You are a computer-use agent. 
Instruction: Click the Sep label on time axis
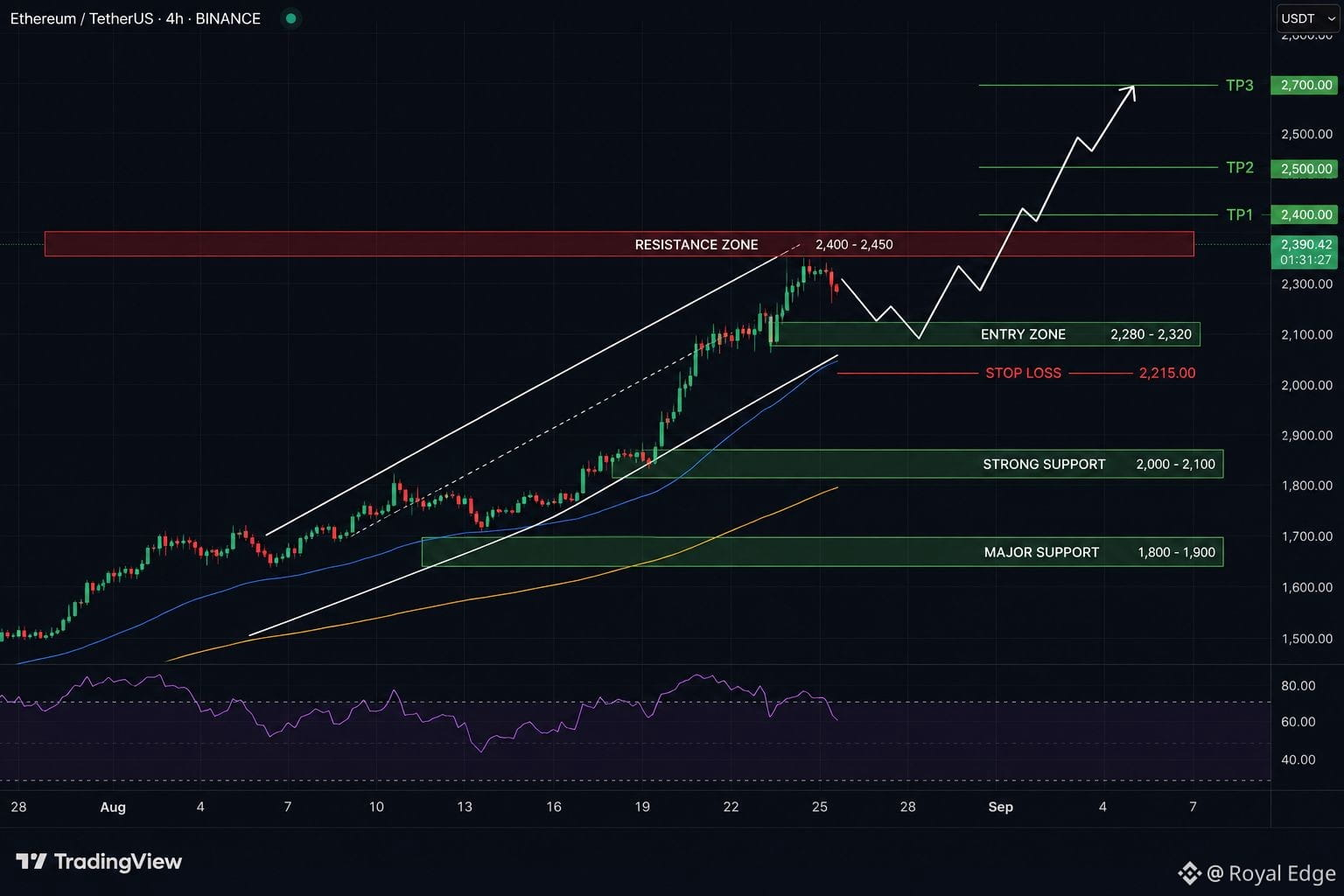1000,807
